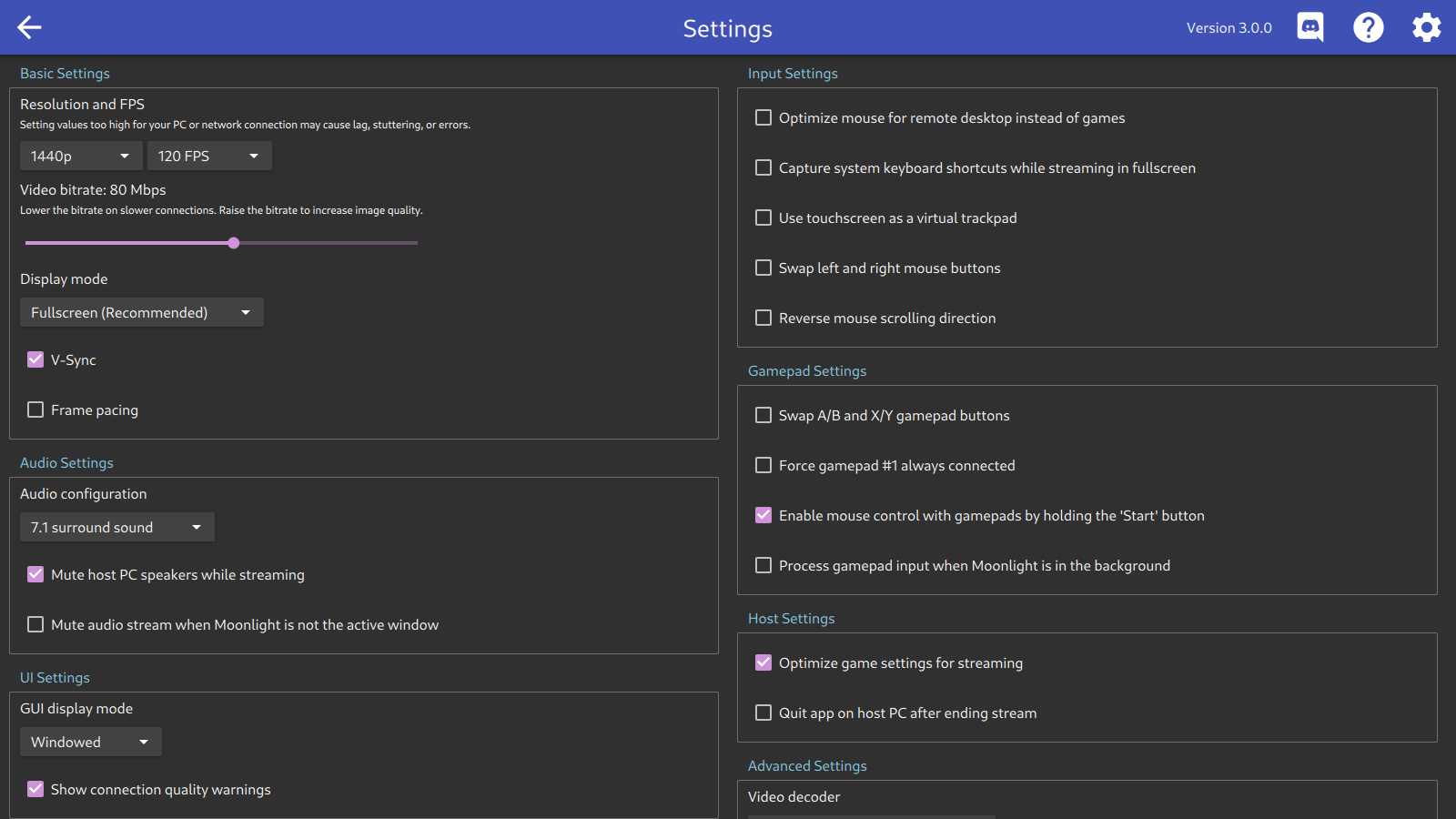
Task: Expand the 120 FPS dropdown
Action: [x=209, y=156]
